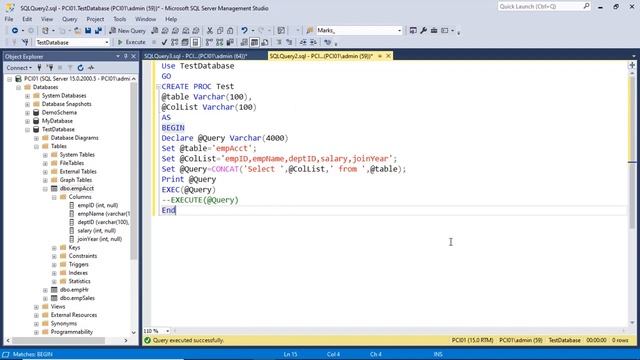Select the dbo.empSales table
640x360 pixels.
[77, 298]
